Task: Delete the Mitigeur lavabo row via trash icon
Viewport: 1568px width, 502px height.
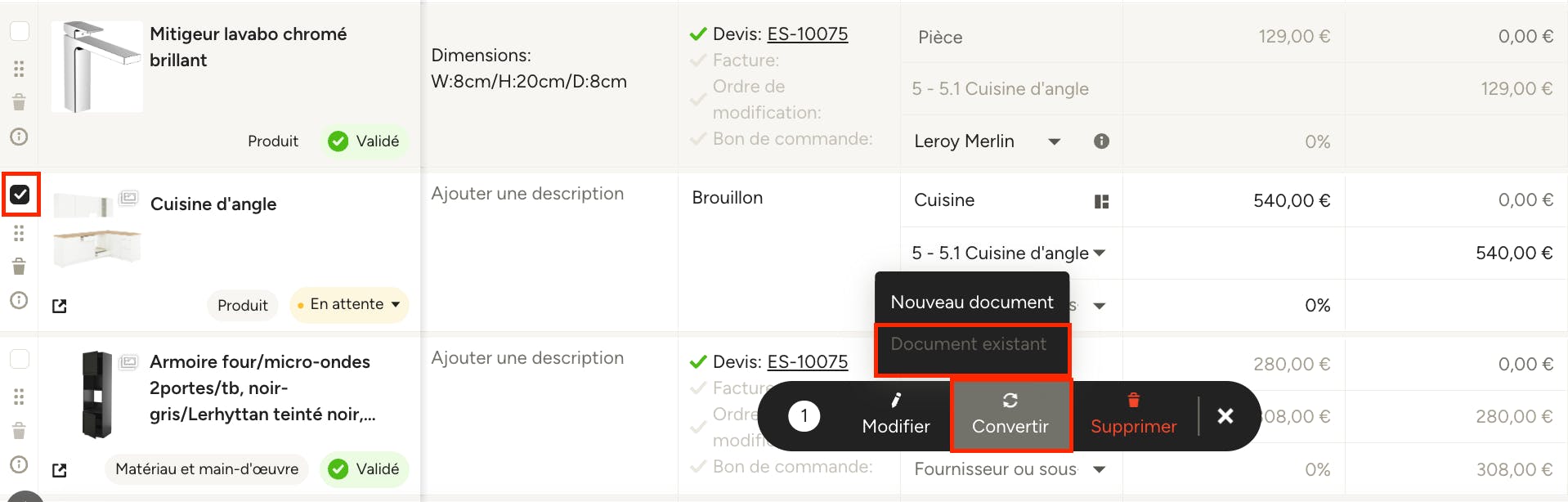Action: pyautogui.click(x=19, y=102)
